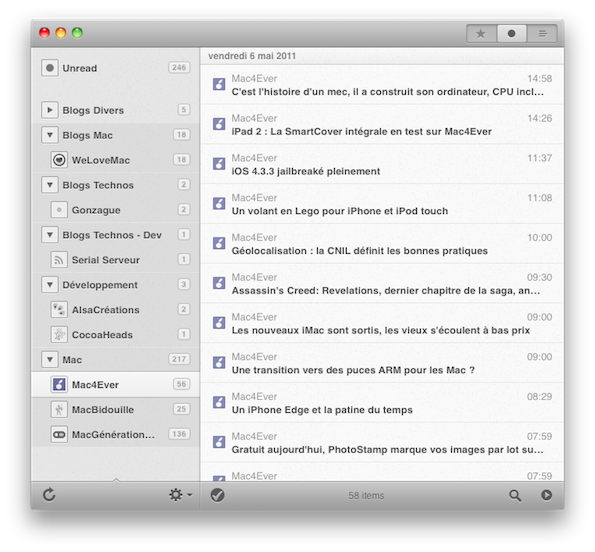
Task: Click the next item arrow icon
Action: [x=546, y=495]
